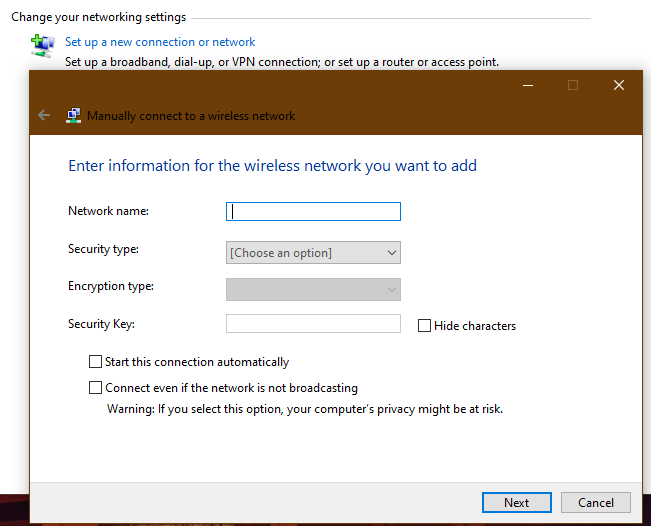The width and height of the screenshot is (651, 526).
Task: Focus the Security Key text field
Action: pyautogui.click(x=313, y=323)
